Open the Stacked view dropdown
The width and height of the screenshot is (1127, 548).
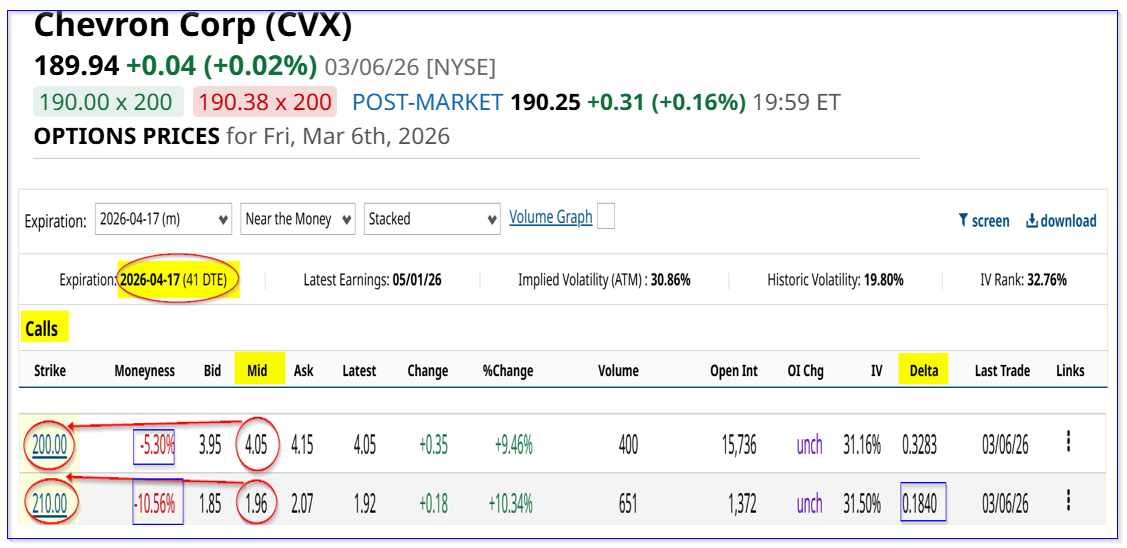pyautogui.click(x=432, y=219)
